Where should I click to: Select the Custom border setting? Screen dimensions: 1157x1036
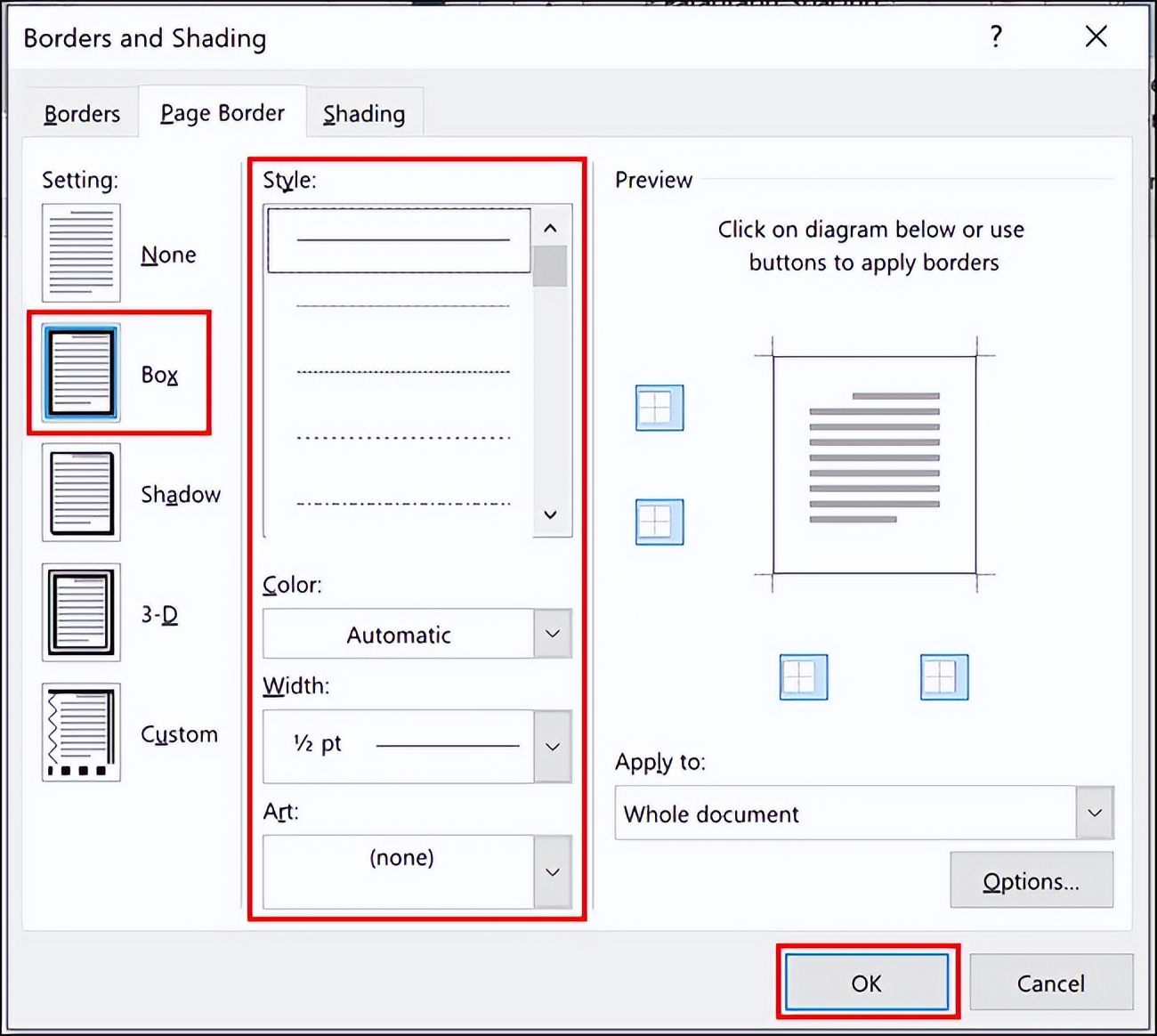[x=81, y=732]
